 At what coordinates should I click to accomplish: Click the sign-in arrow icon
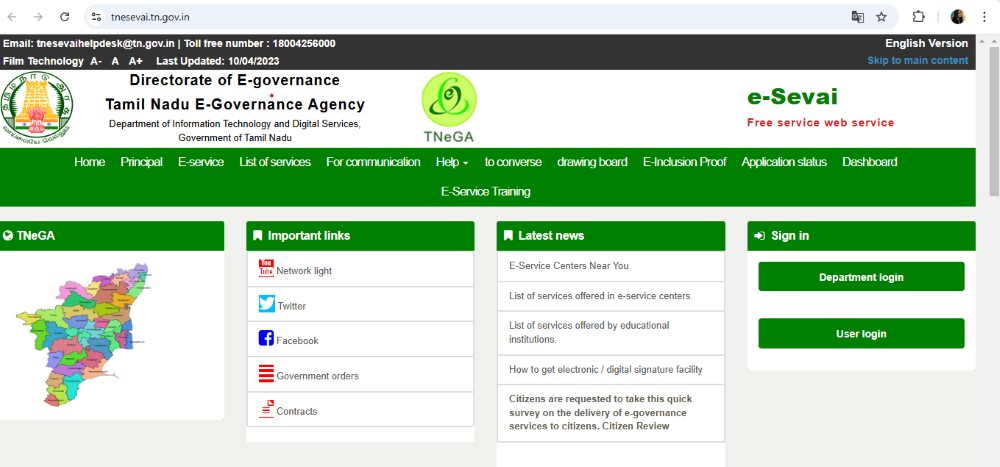point(760,236)
